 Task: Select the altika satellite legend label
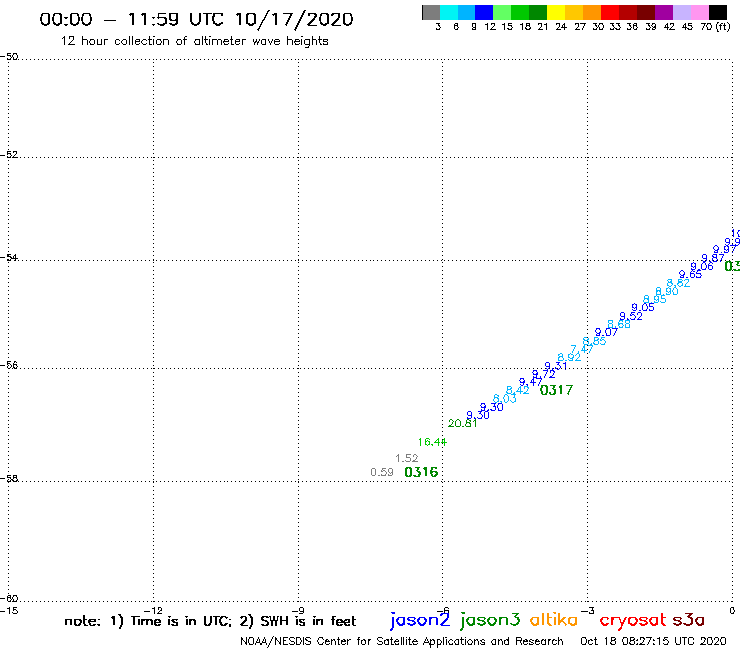tap(554, 619)
